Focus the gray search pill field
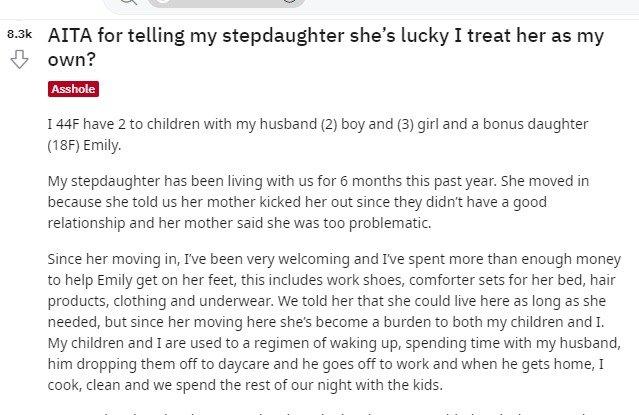The image size is (639, 415). (x=226, y=2)
